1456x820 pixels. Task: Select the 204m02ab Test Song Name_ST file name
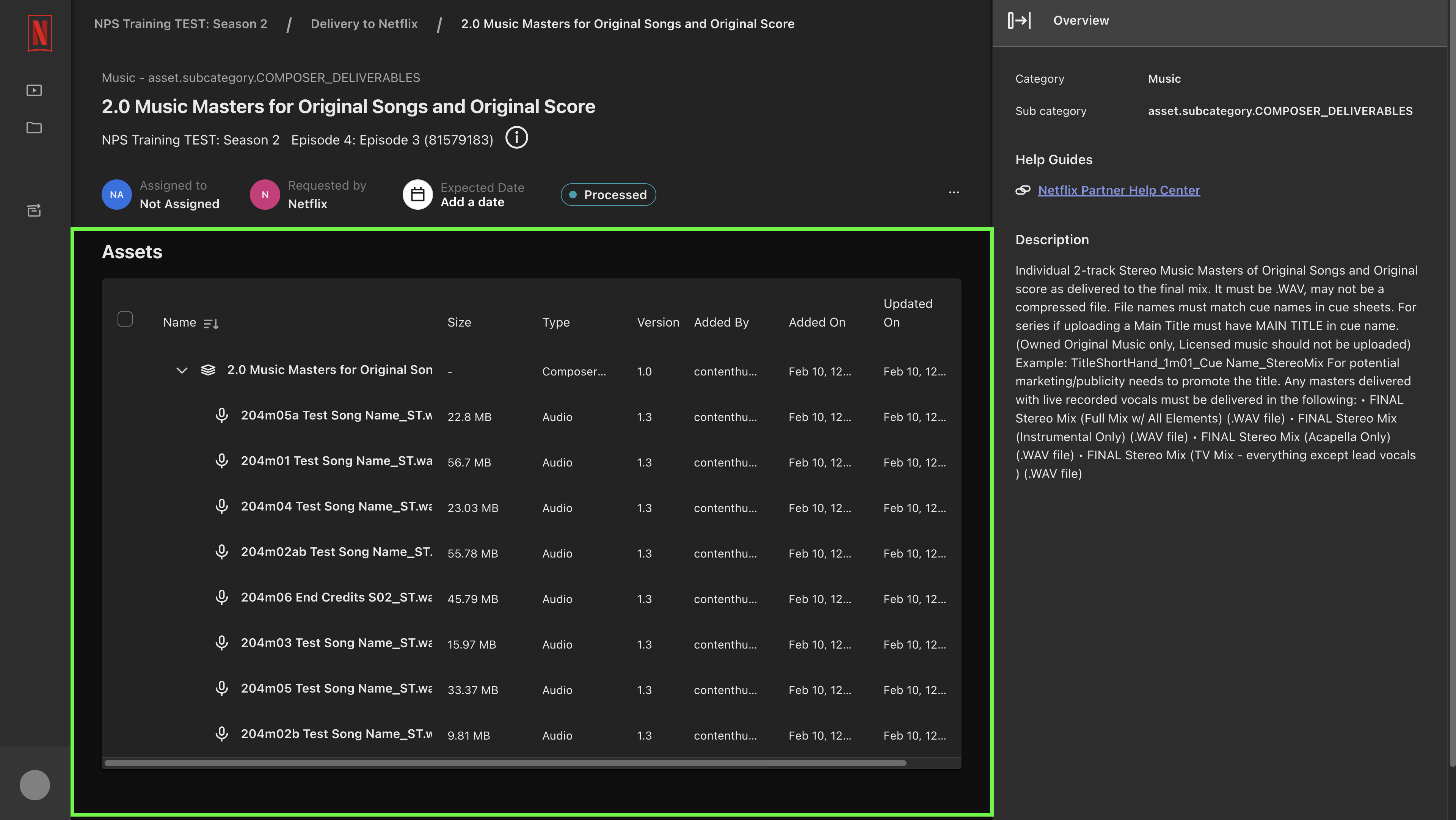click(336, 552)
